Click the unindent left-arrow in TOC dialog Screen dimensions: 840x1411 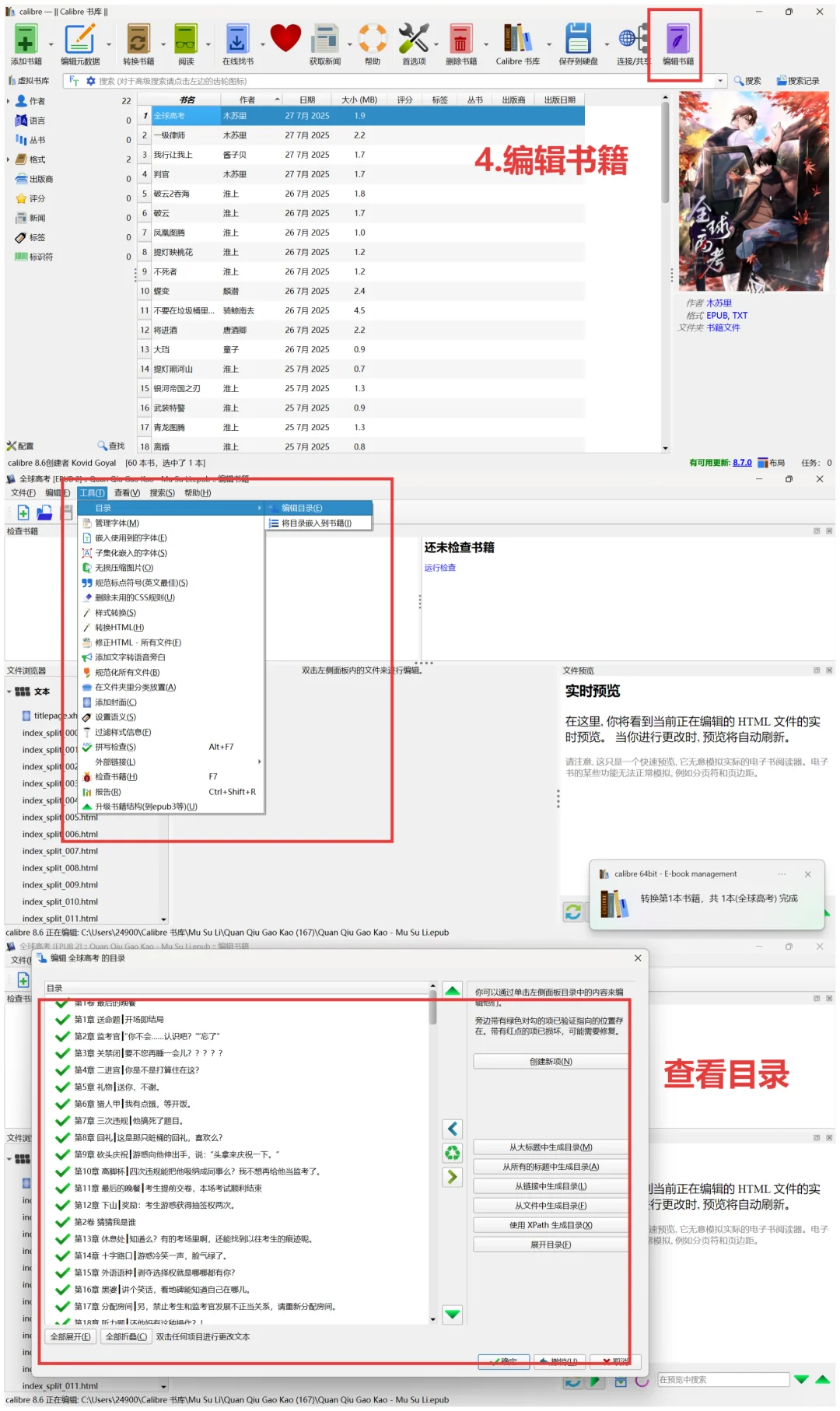point(453,1129)
